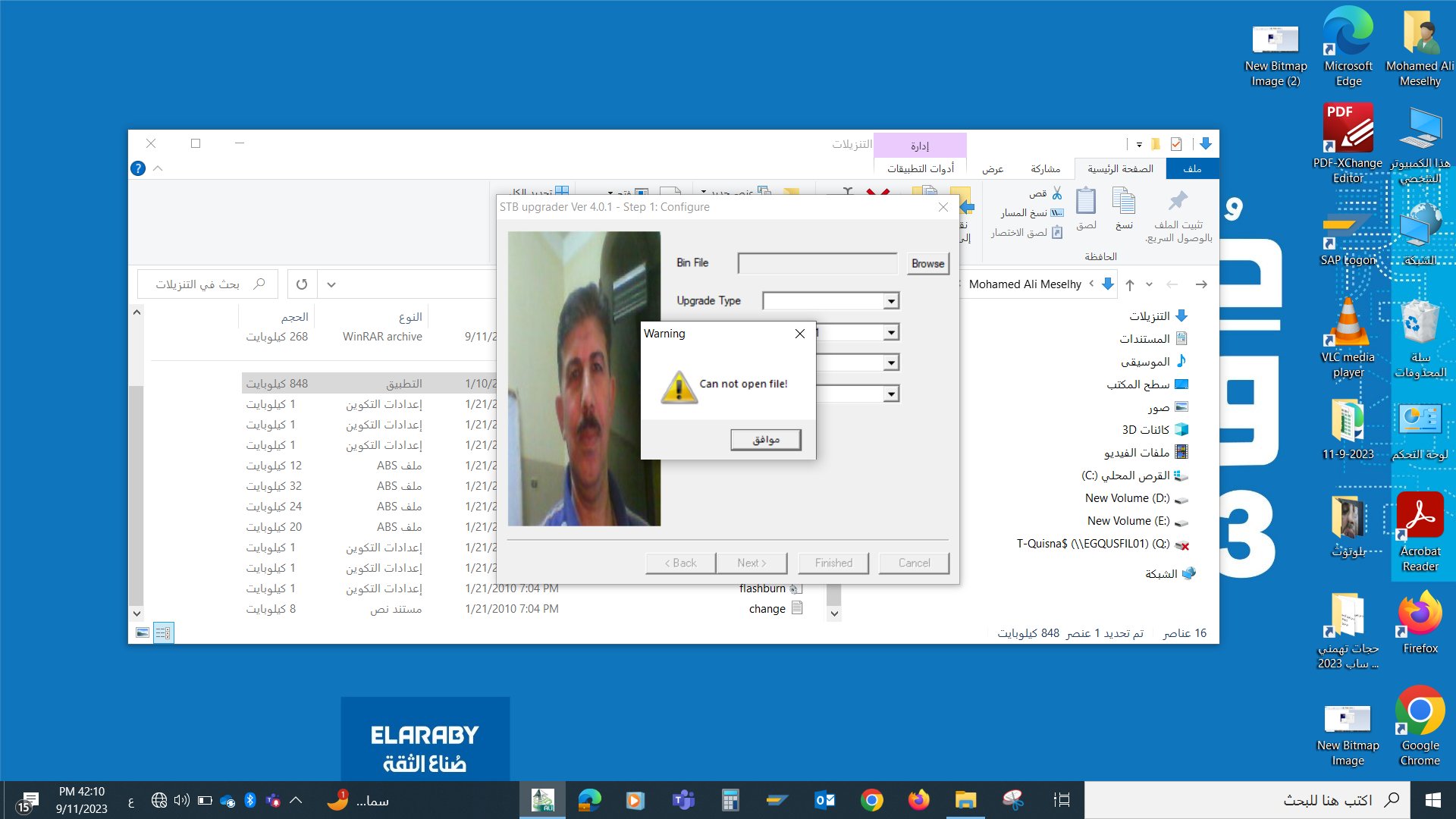The image size is (1456, 819).
Task: Select Acrobat Reader desktop icon
Action: click(x=1420, y=532)
